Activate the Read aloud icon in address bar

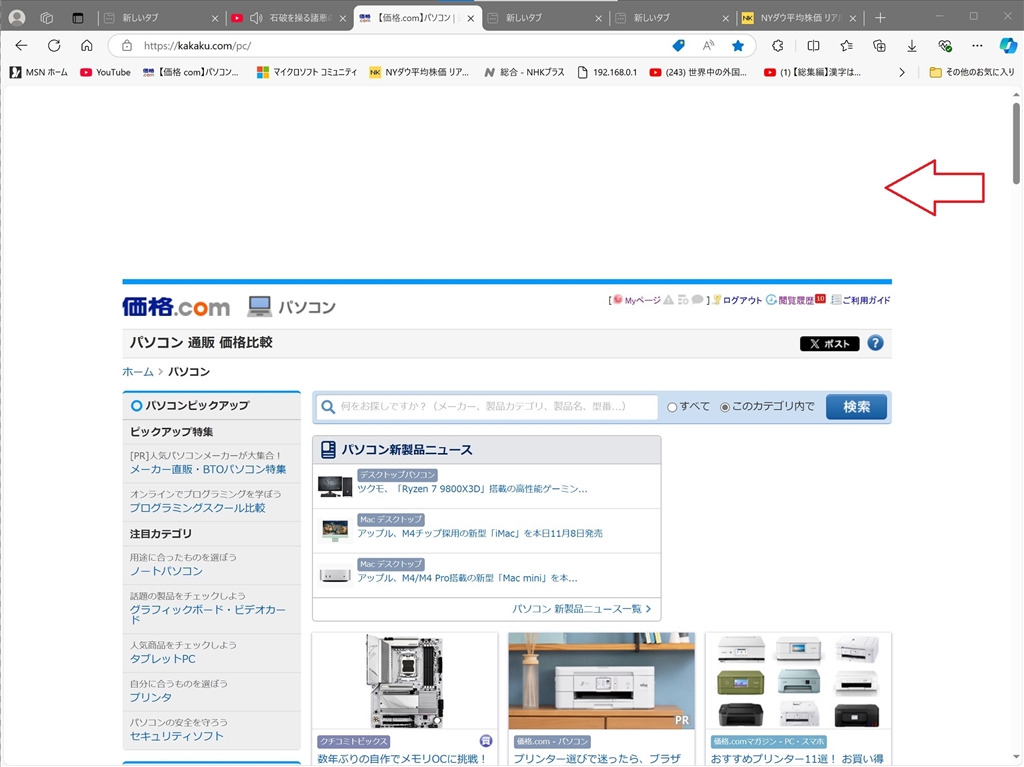tap(709, 46)
